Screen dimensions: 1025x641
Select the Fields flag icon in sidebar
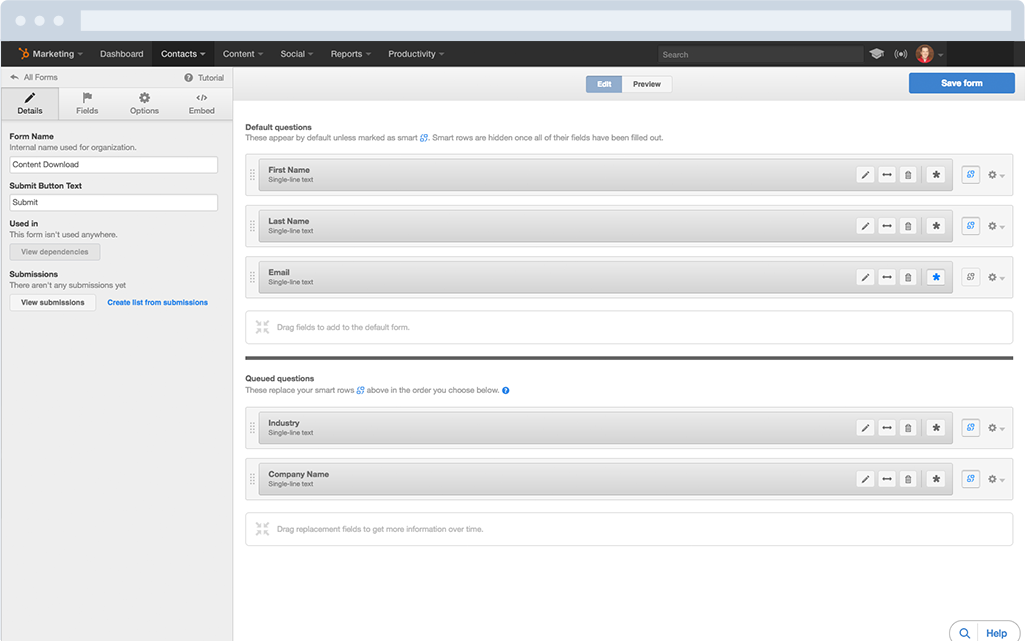87,103
